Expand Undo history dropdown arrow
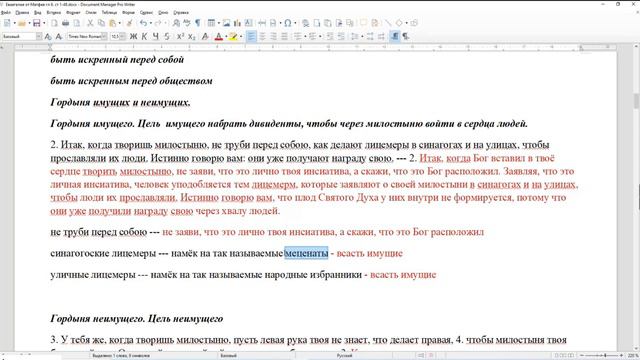Image resolution: width=640 pixels, height=360 pixels. (x=150, y=23)
